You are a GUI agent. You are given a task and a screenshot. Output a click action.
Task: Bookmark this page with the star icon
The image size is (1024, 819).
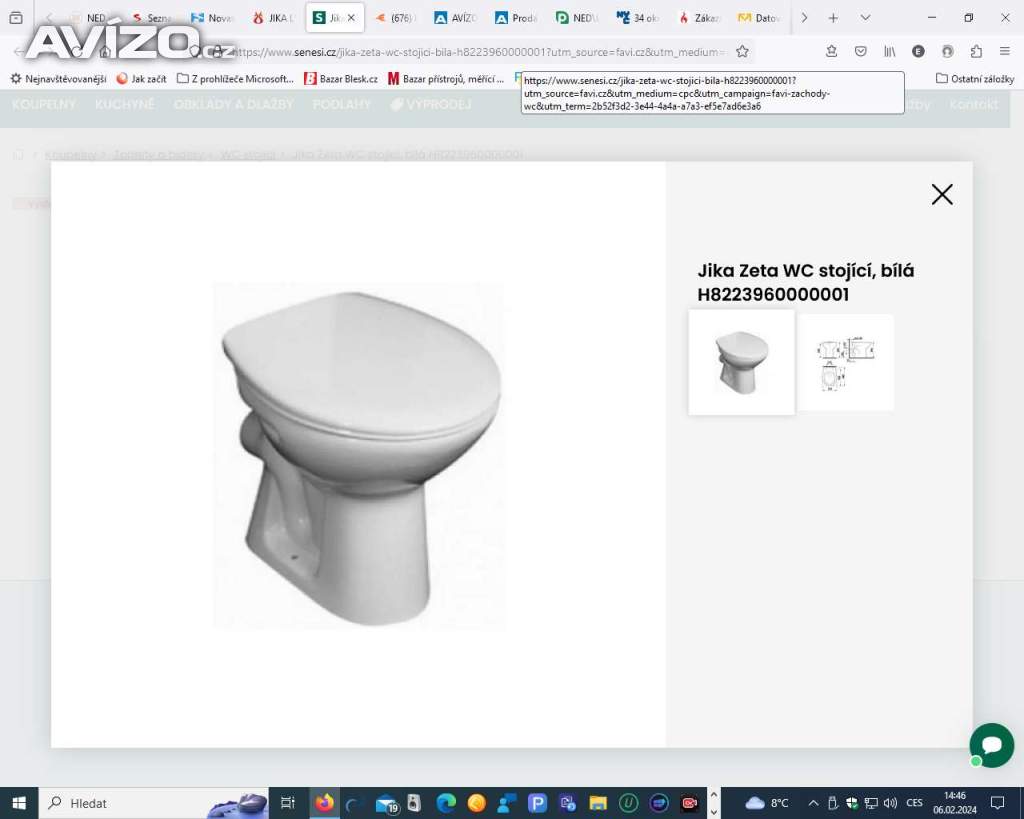[742, 52]
